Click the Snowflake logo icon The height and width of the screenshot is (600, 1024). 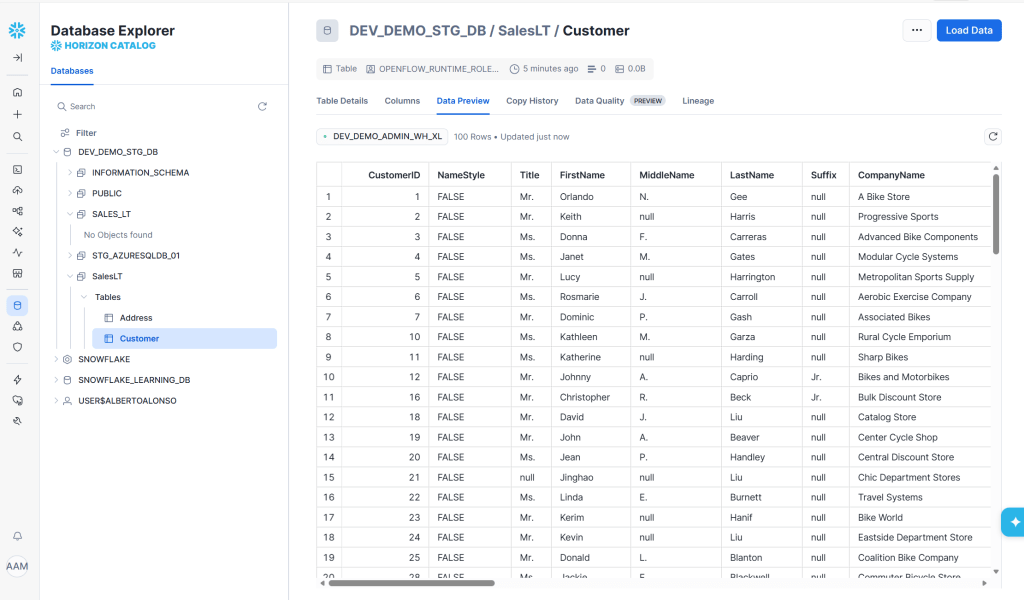[17, 30]
